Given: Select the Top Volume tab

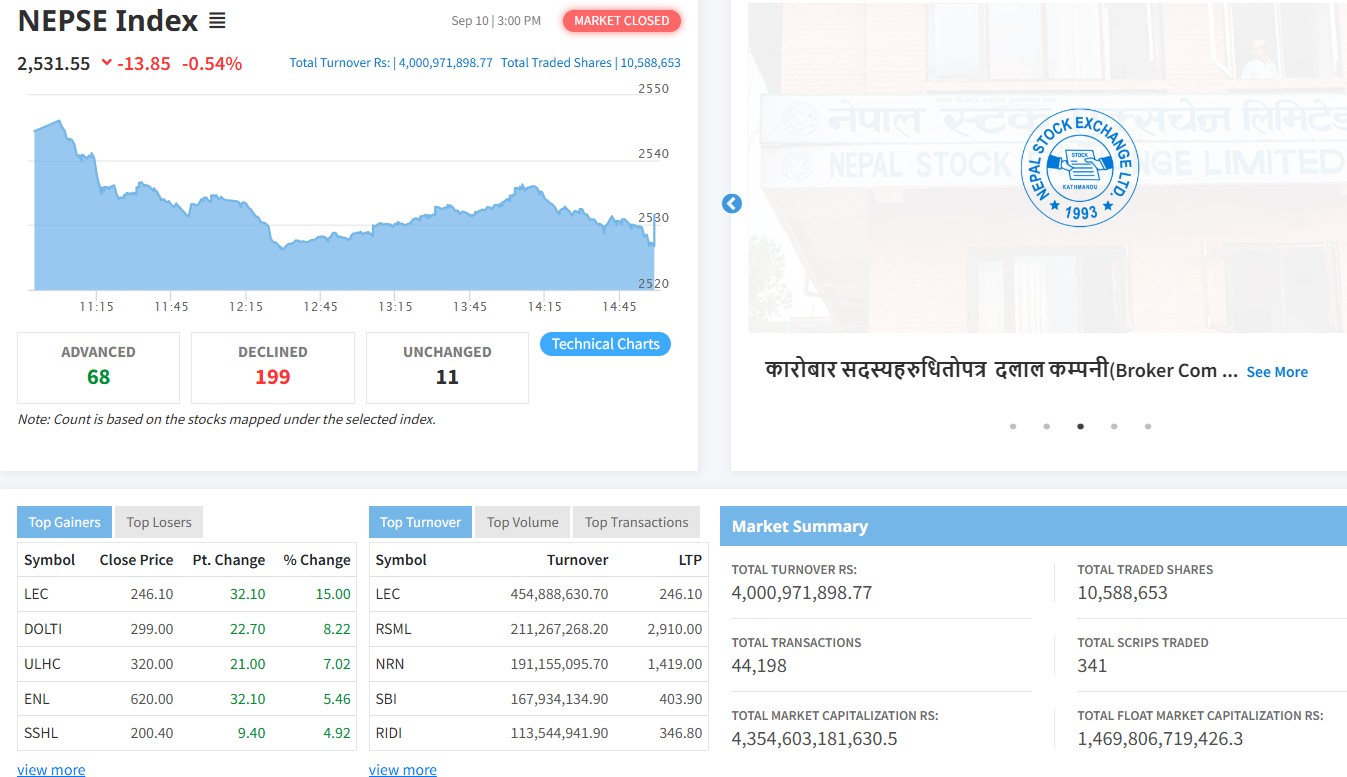Looking at the screenshot, I should (x=523, y=522).
